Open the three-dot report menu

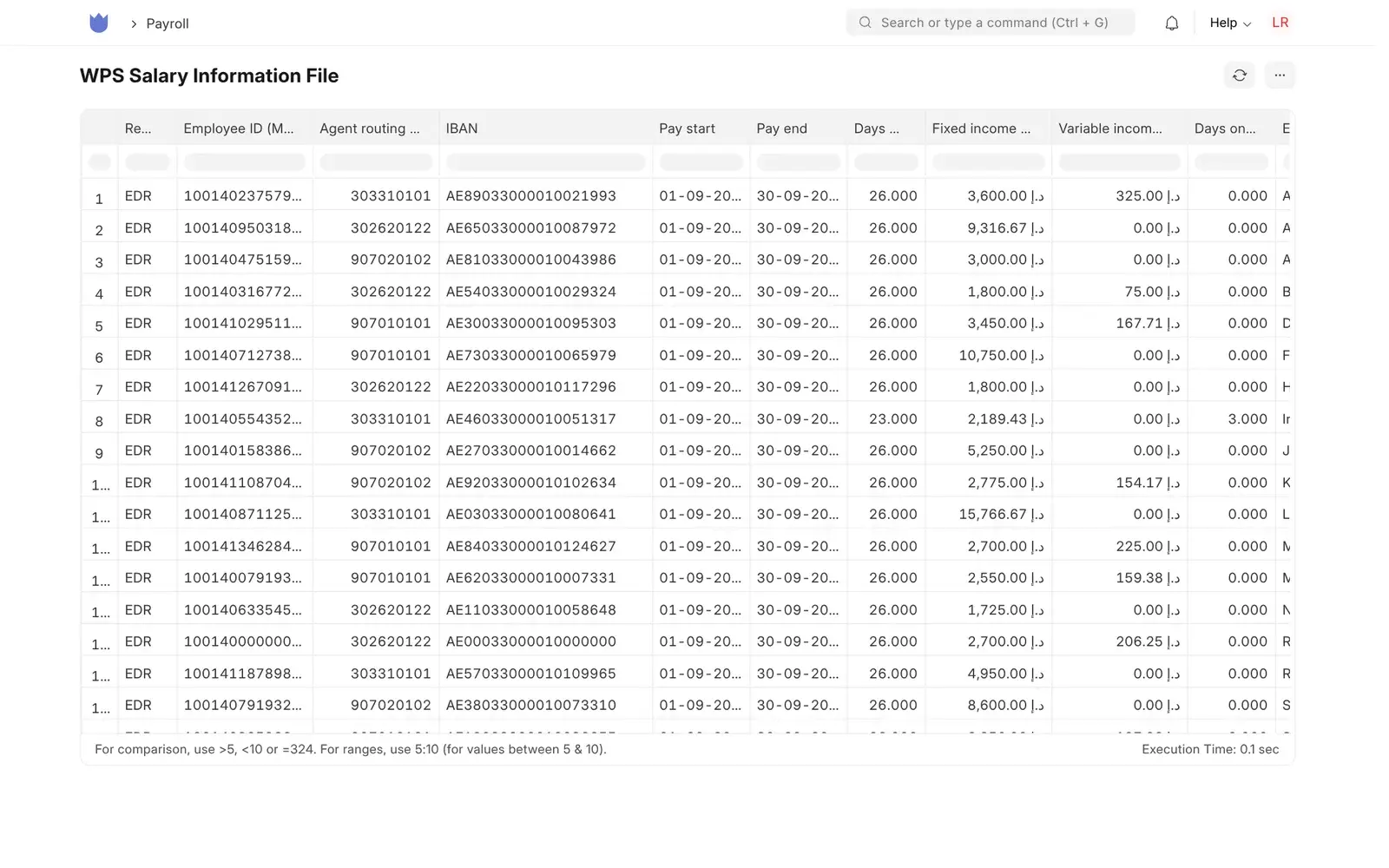click(x=1280, y=76)
